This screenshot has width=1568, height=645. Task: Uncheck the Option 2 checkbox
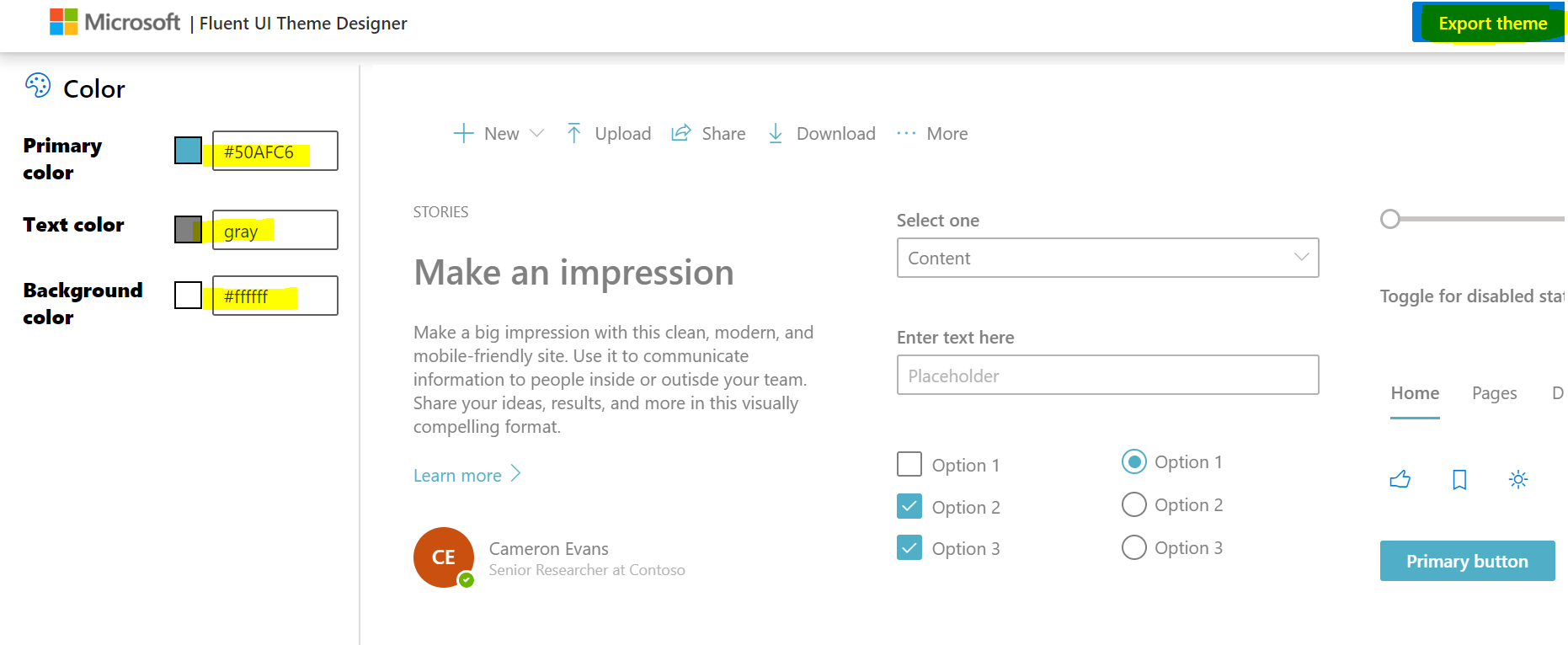click(909, 506)
